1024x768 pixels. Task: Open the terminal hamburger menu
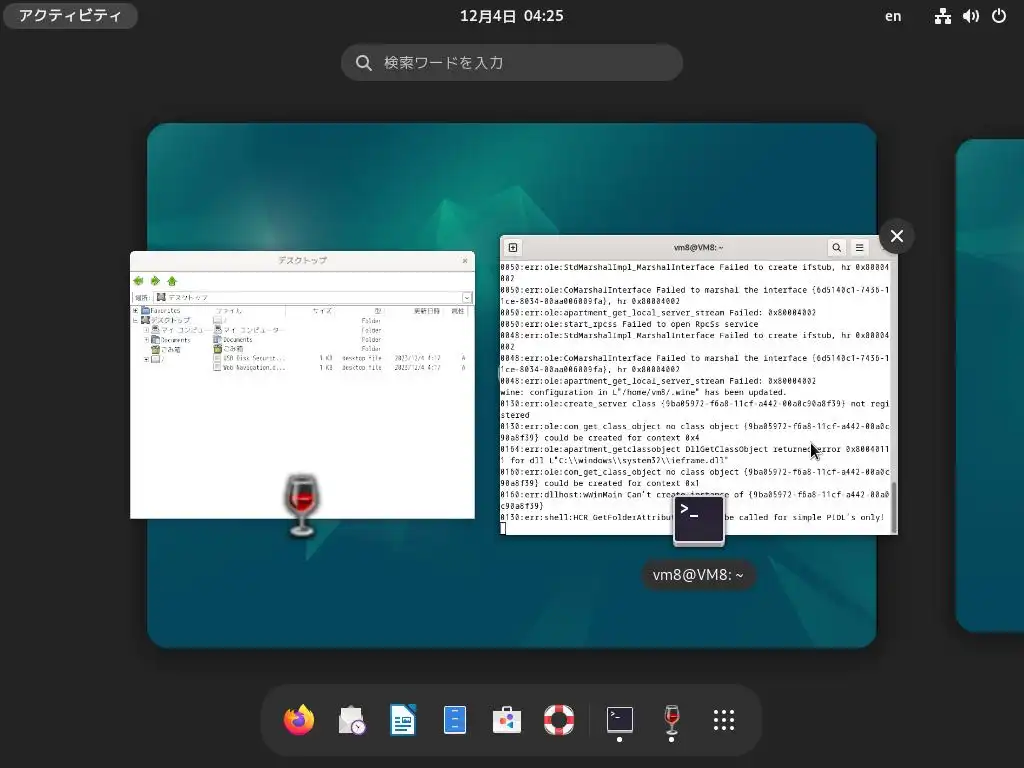[x=859, y=248]
